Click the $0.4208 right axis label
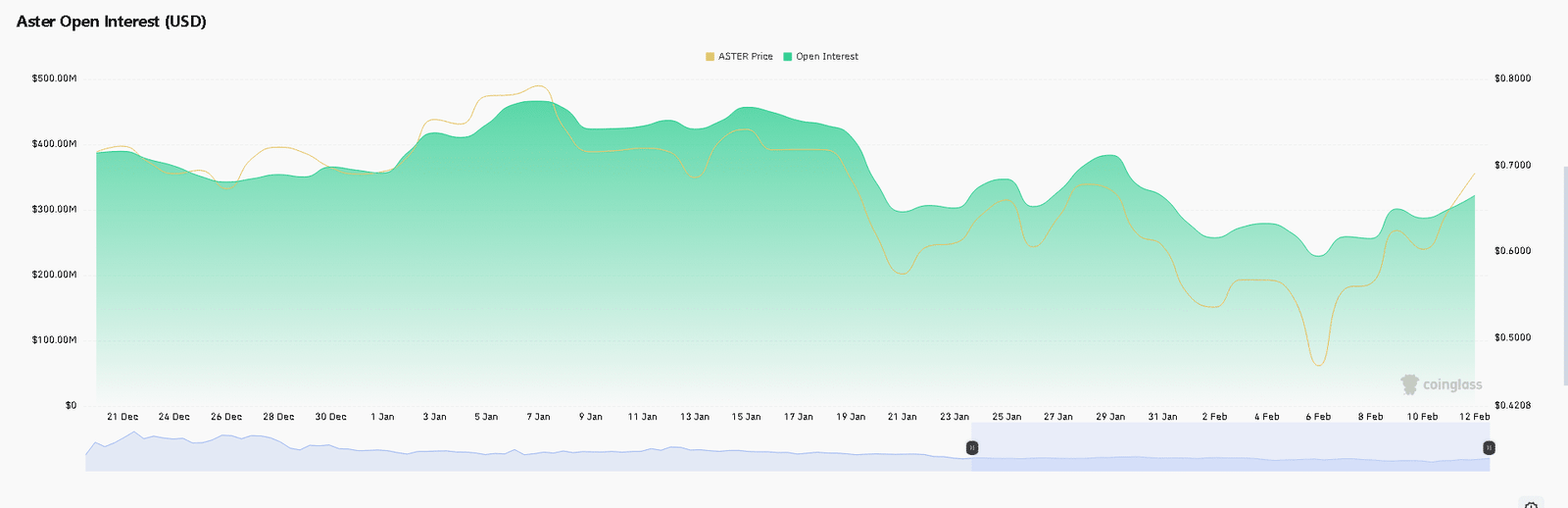 (1512, 405)
